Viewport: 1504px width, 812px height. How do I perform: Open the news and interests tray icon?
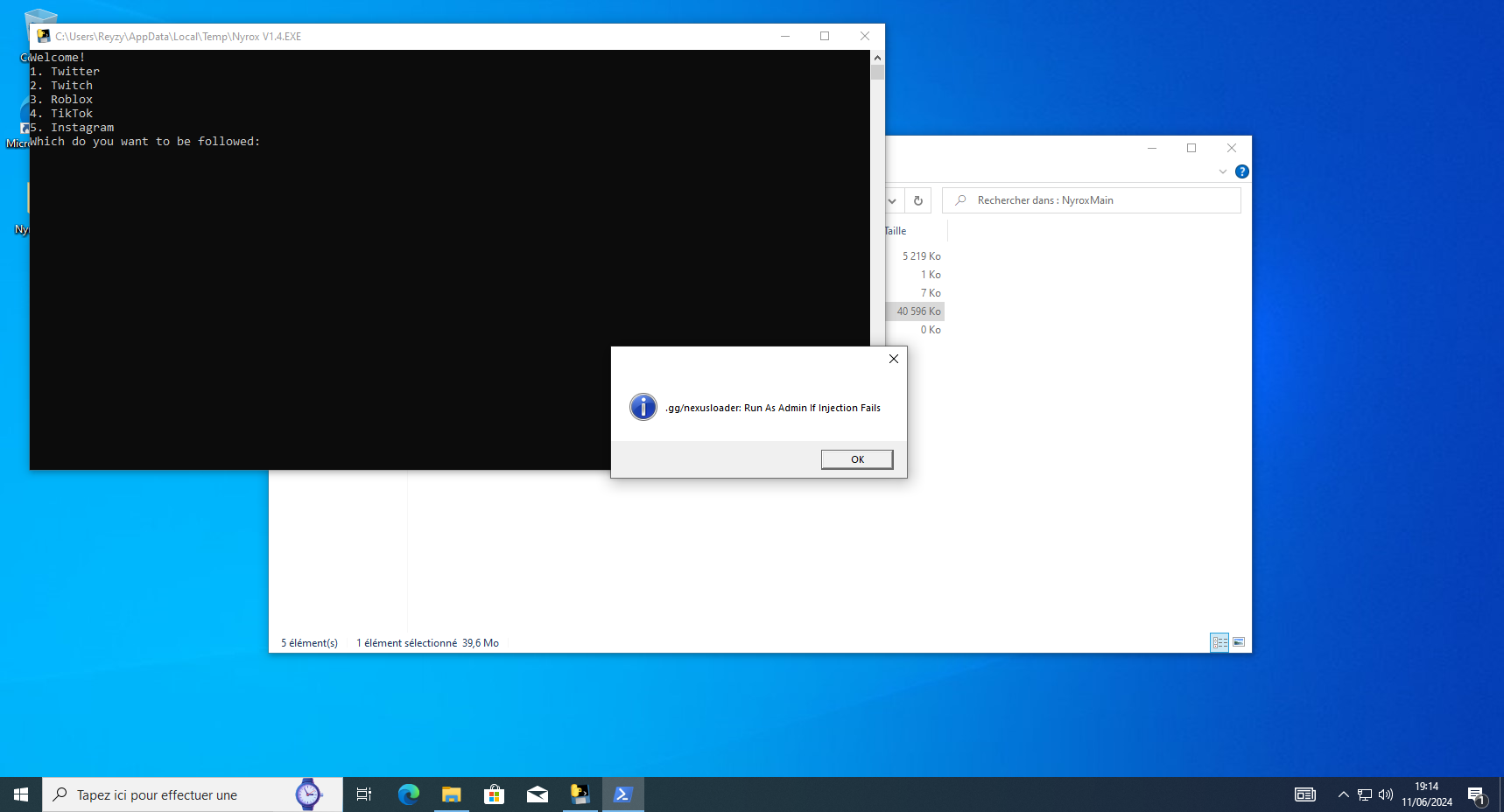pos(1305,794)
